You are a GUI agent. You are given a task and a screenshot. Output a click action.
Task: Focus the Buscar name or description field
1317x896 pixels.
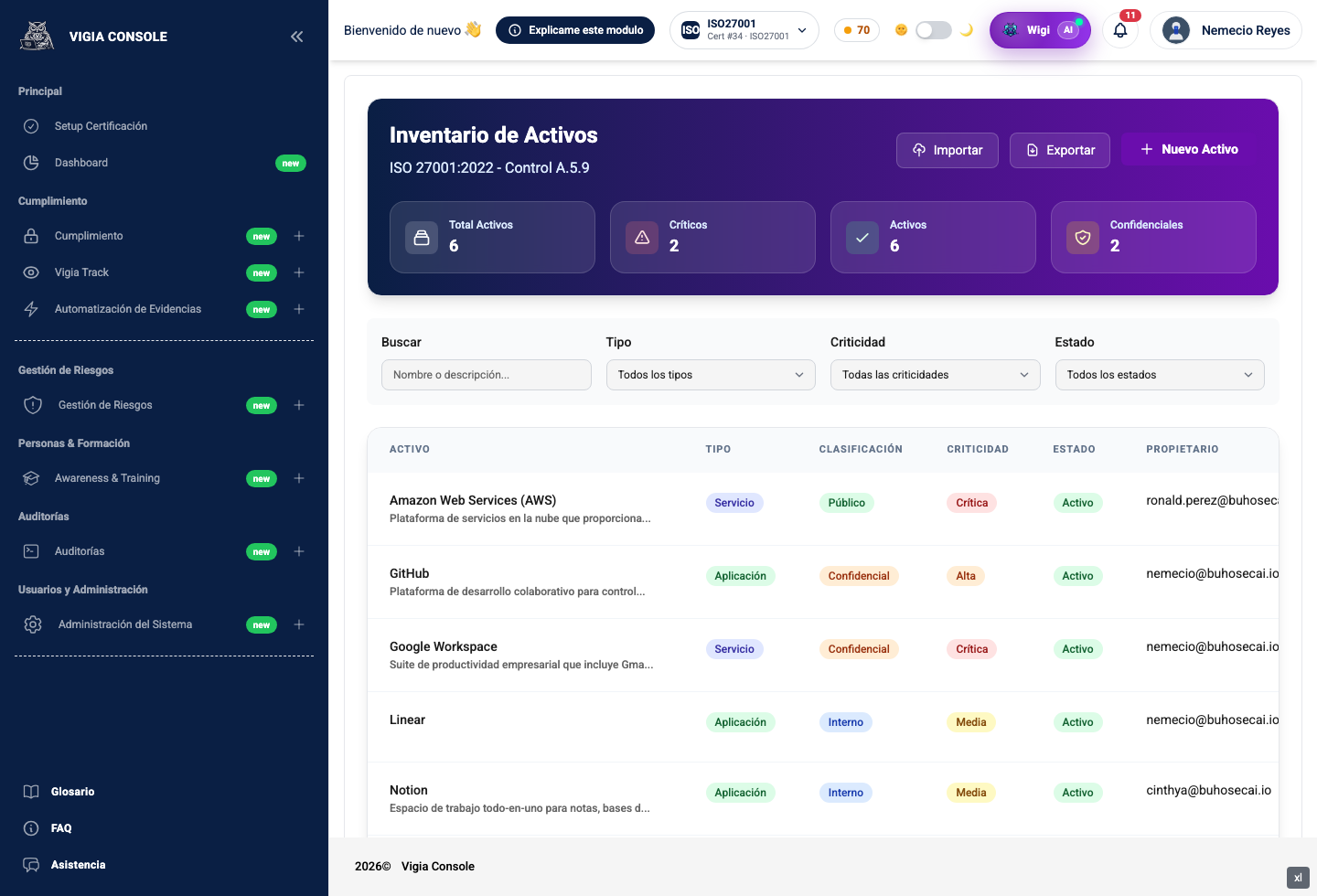click(487, 375)
